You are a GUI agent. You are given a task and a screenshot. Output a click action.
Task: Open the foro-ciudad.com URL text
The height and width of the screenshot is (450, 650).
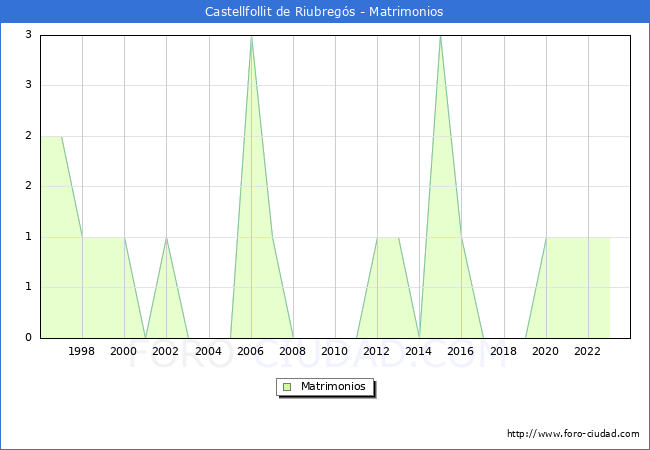(573, 434)
